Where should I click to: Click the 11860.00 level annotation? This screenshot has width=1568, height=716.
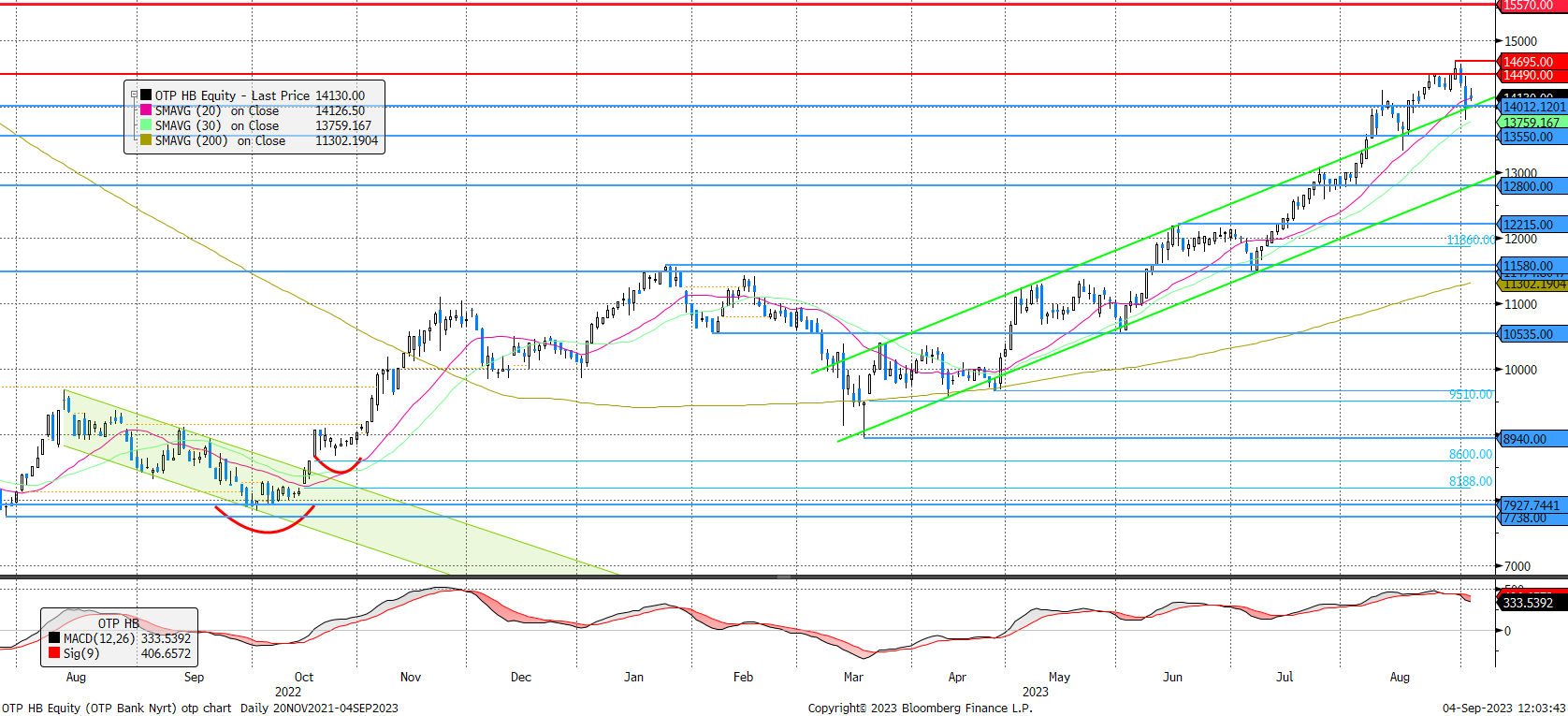1471,241
